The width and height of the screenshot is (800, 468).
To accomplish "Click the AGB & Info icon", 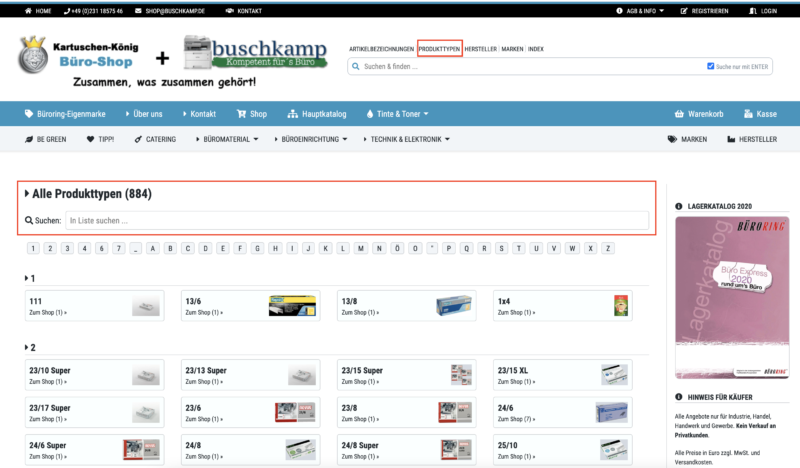I will click(x=619, y=11).
